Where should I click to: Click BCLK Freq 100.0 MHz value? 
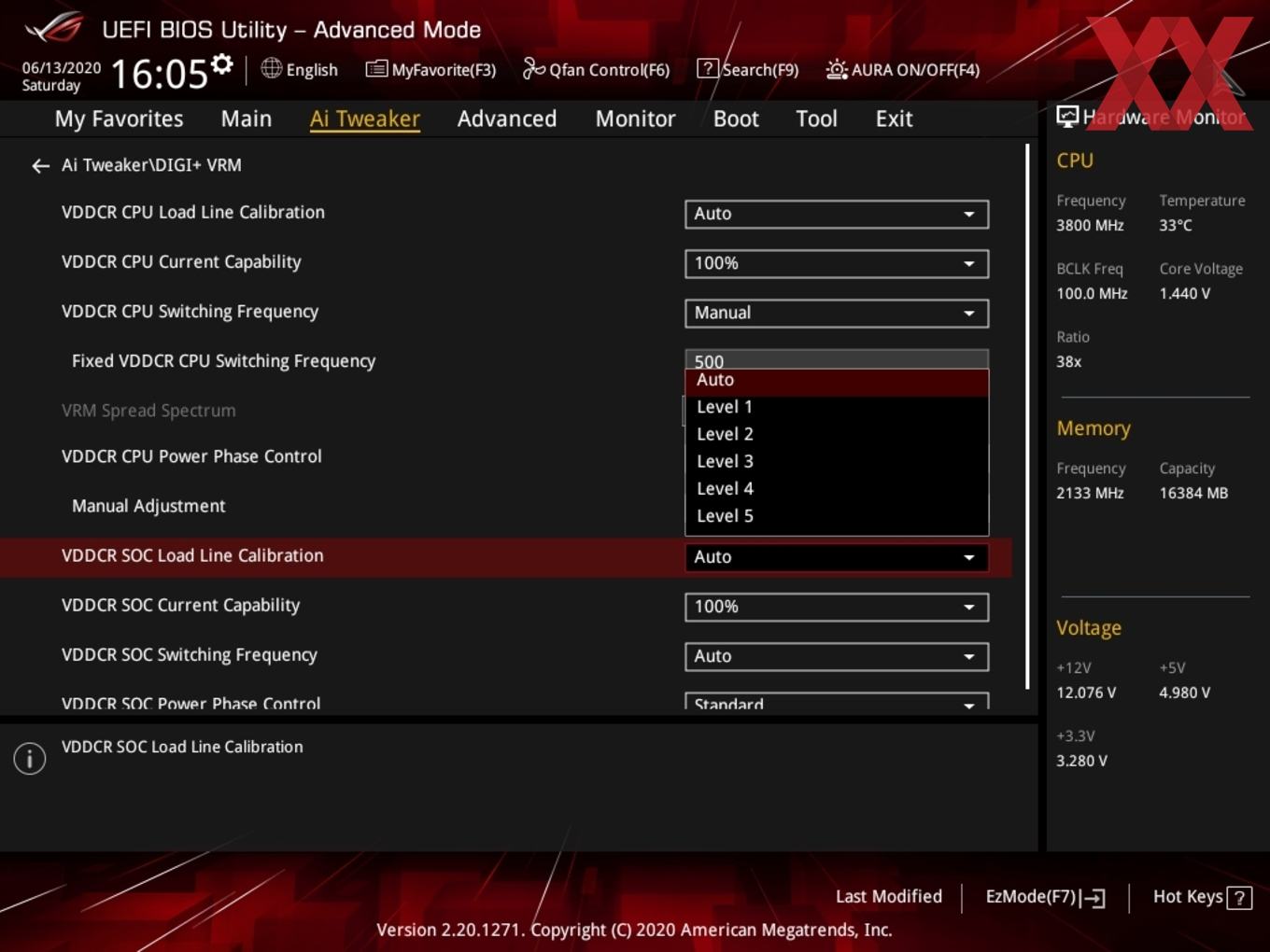(1092, 293)
